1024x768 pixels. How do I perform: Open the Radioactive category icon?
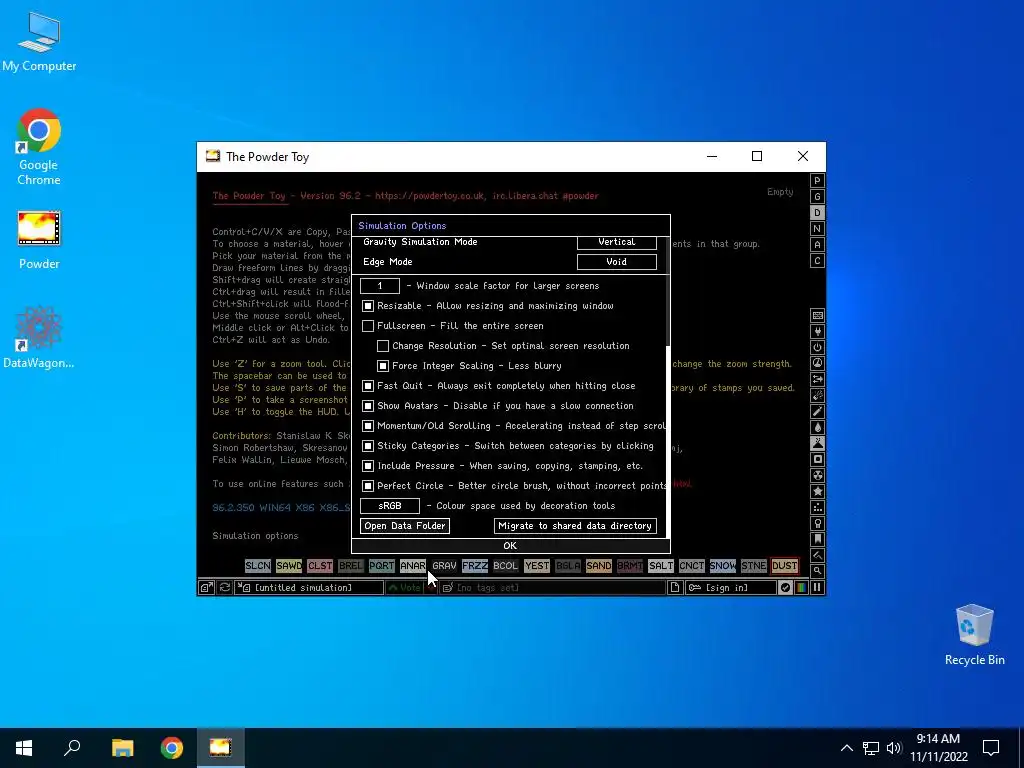tap(817, 475)
